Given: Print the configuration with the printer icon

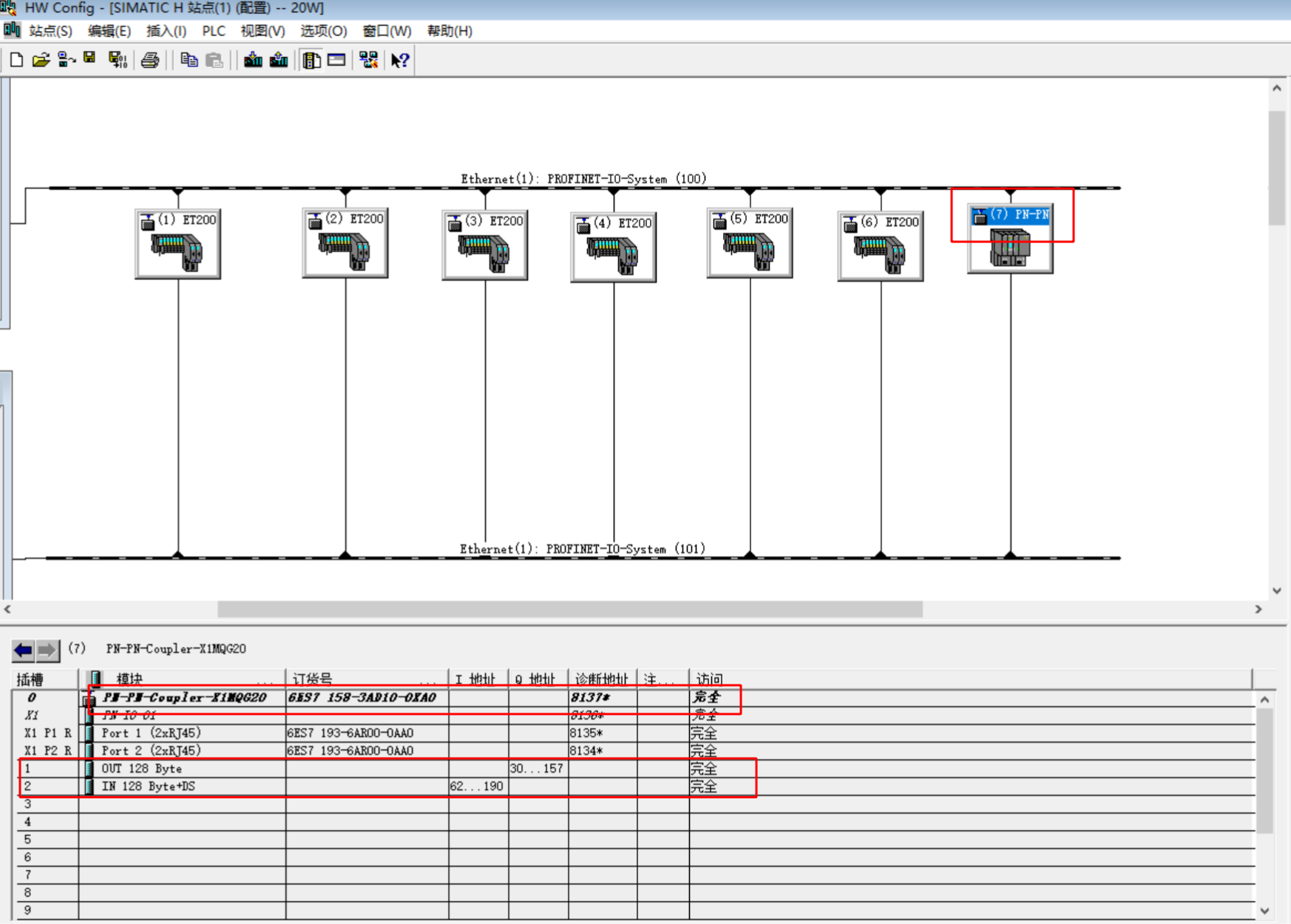Looking at the screenshot, I should click(x=150, y=60).
